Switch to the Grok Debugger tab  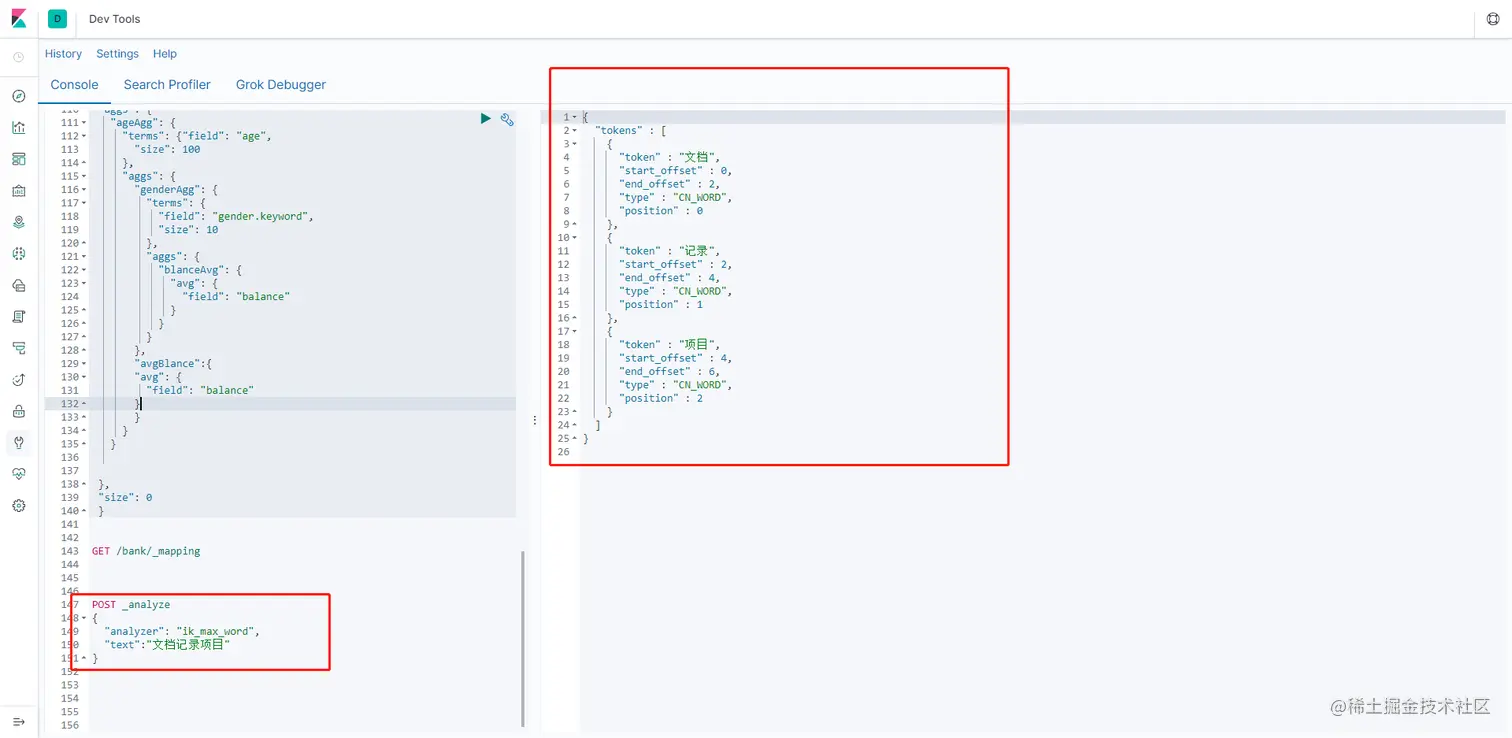[x=281, y=85]
